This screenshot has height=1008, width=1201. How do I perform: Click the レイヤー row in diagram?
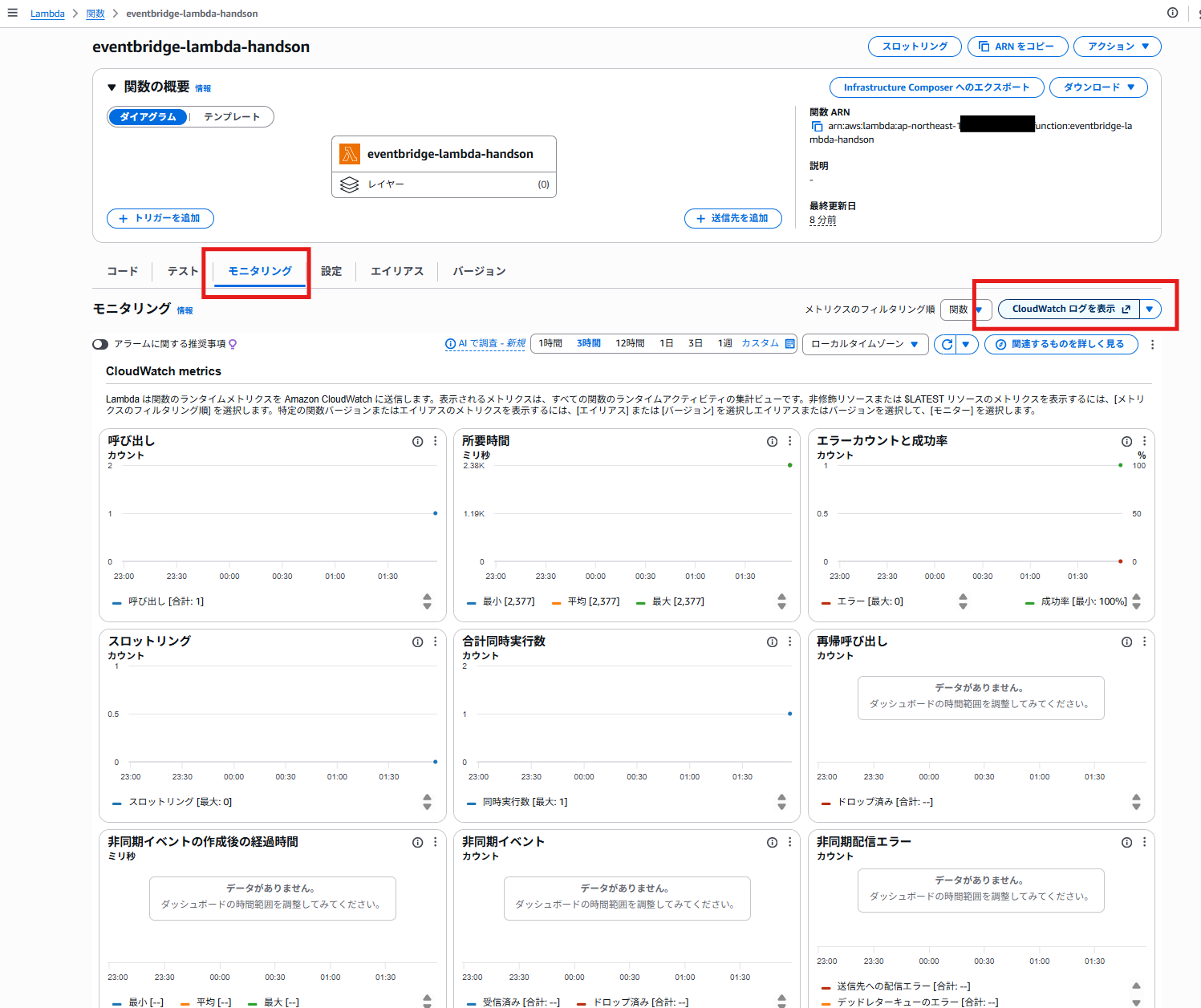pos(444,184)
